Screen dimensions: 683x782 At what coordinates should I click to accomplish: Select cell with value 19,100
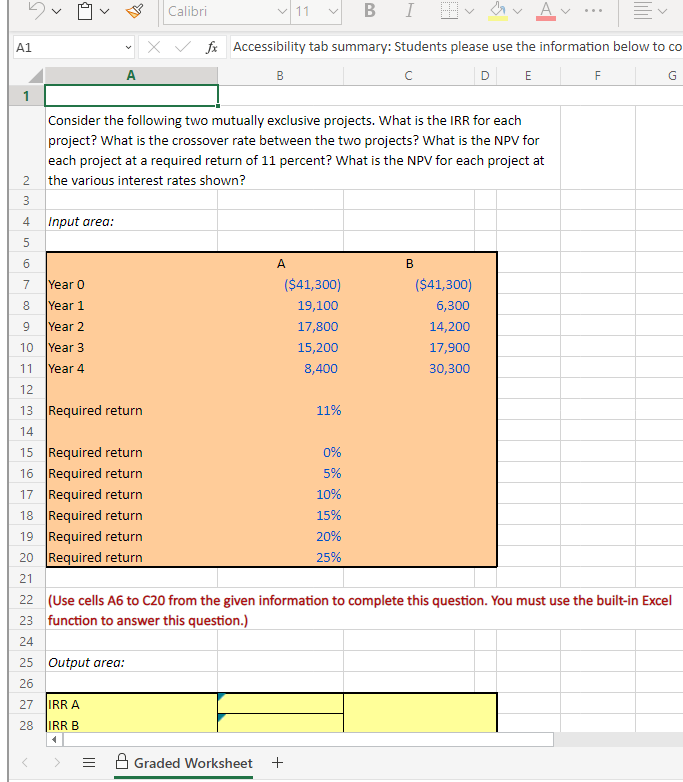coord(280,305)
